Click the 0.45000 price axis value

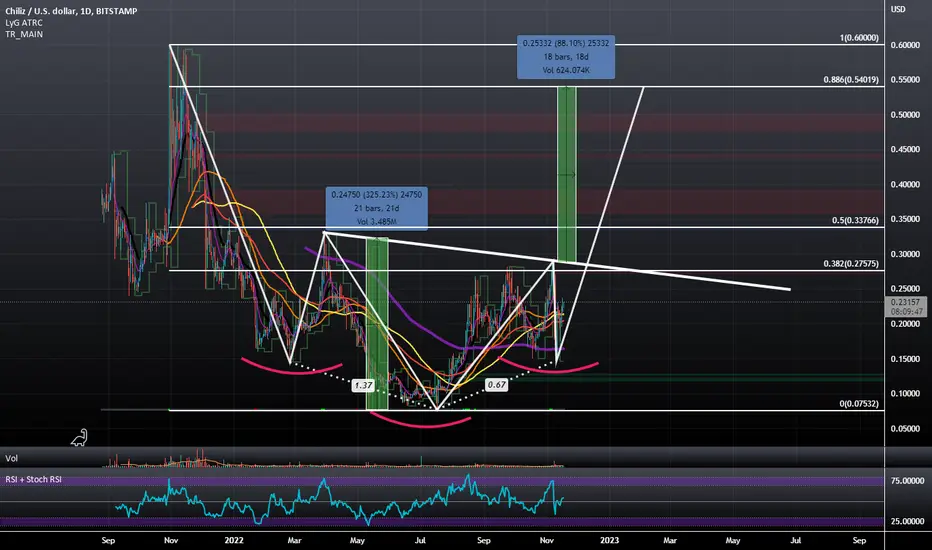click(905, 149)
